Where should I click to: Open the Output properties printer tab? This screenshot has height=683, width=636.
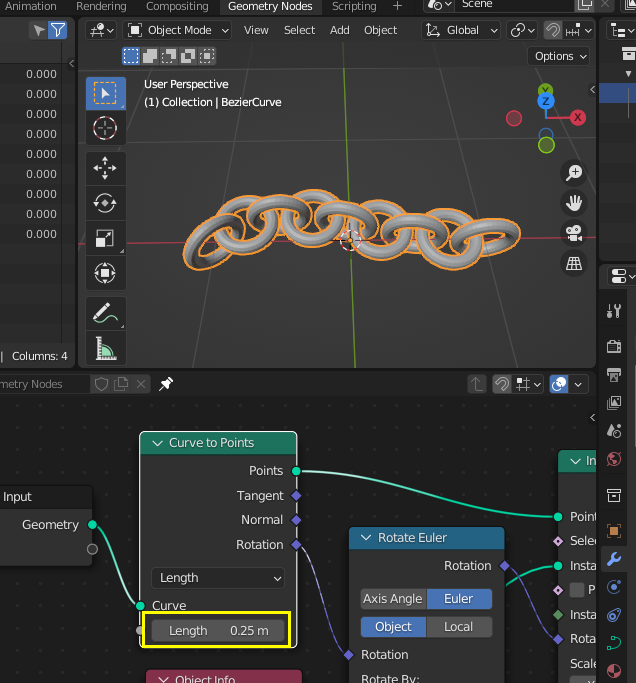614,375
